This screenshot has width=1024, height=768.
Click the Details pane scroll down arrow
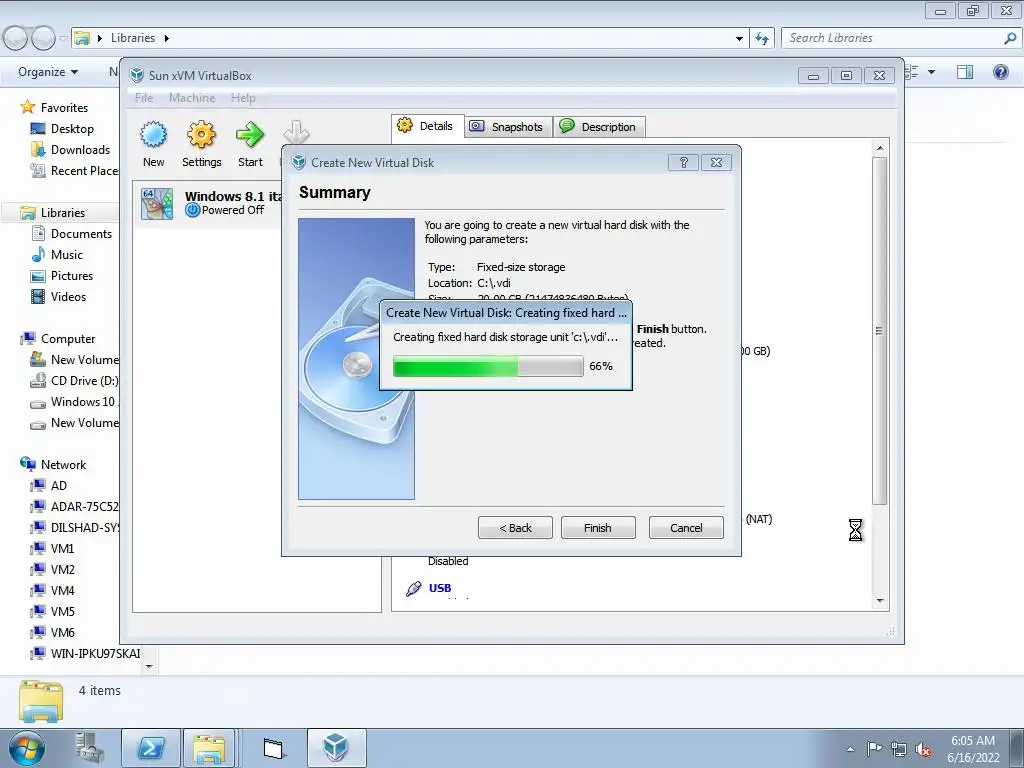(880, 601)
